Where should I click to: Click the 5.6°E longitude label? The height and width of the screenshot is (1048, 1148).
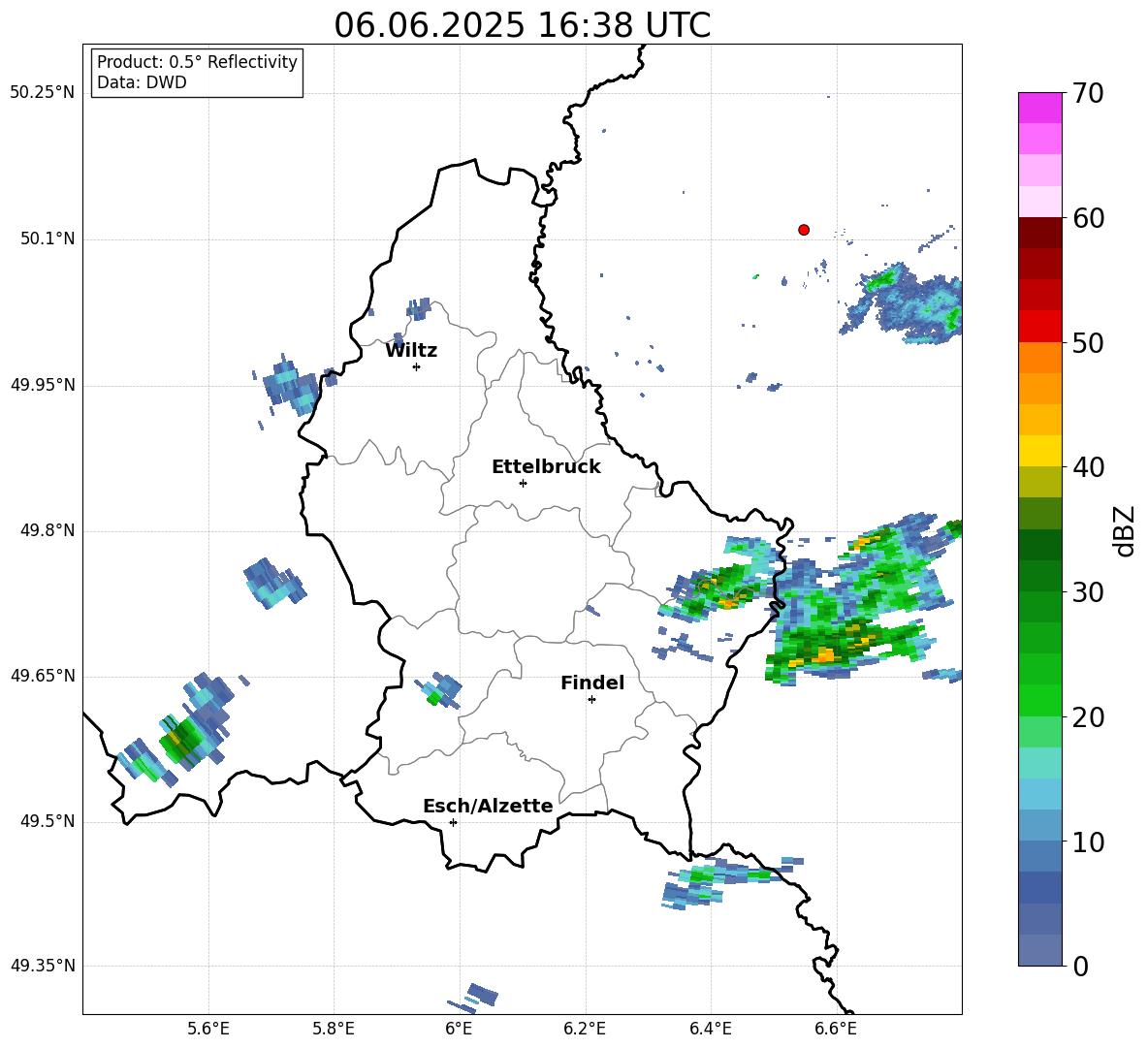(x=208, y=1029)
